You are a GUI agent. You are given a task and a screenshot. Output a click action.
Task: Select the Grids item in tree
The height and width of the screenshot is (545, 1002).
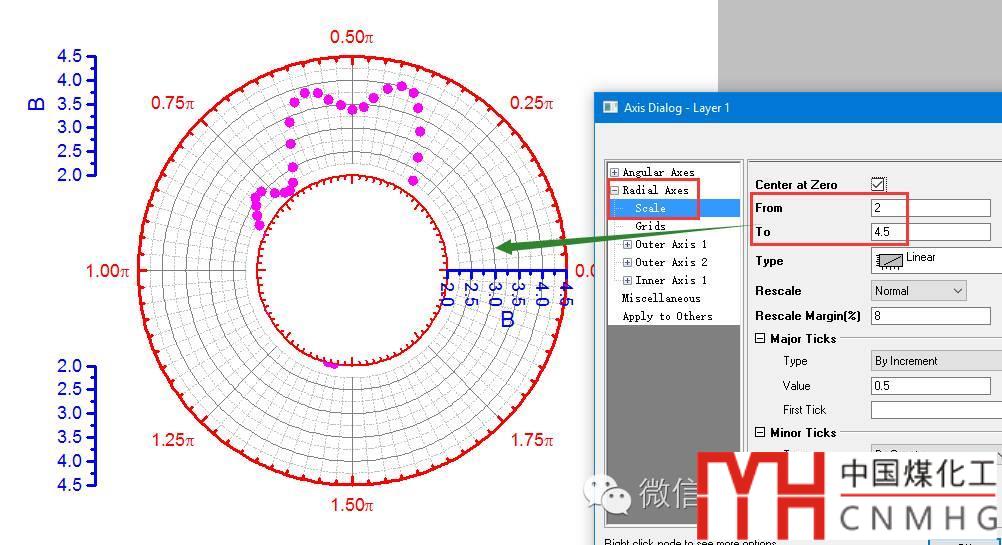click(x=650, y=226)
